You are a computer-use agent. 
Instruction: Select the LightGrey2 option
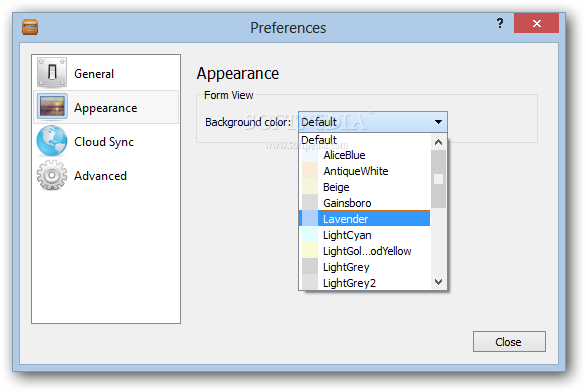[x=365, y=283]
